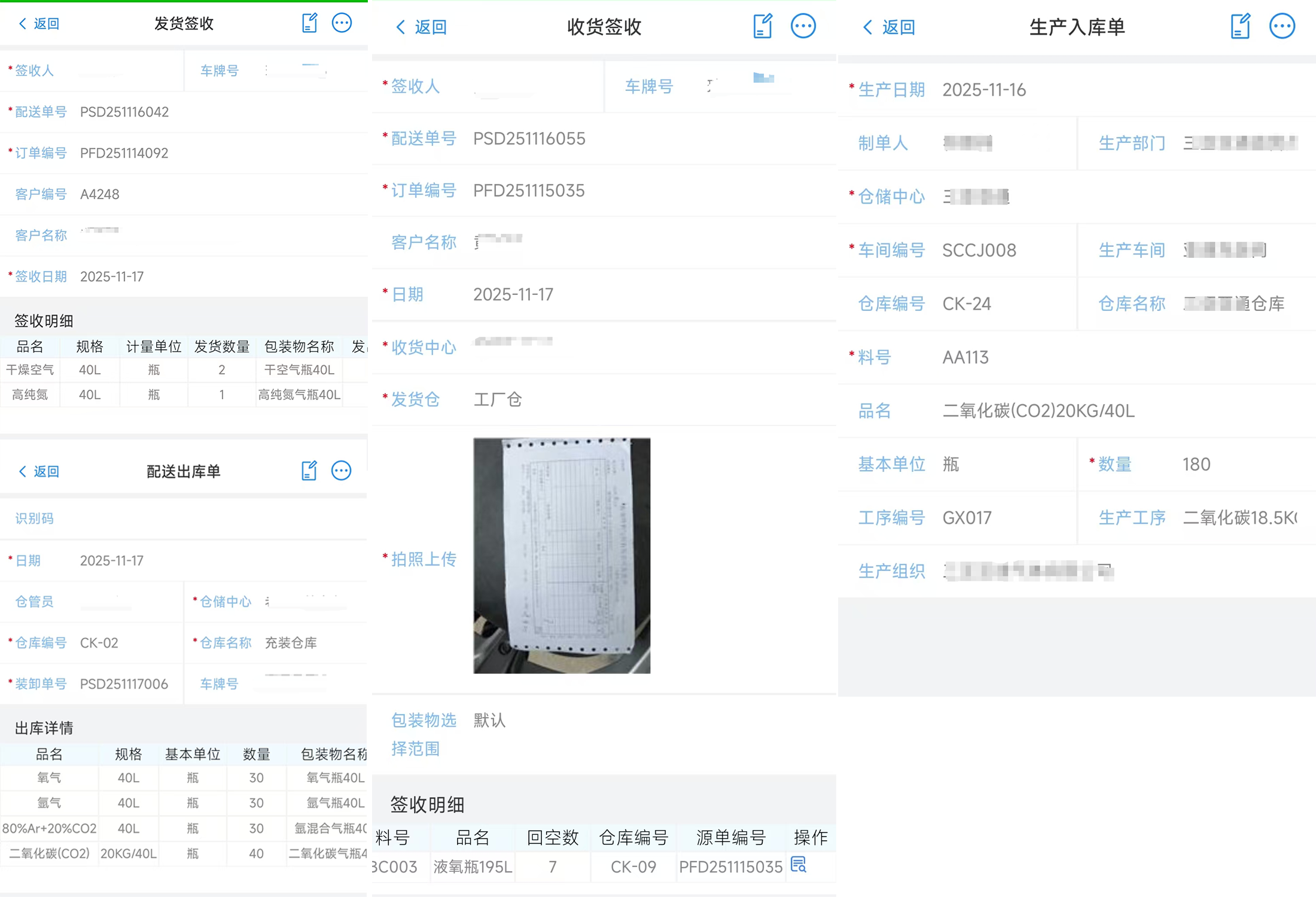Click the back arrow on 生产入库单 page
The image size is (1316, 897).
pos(867,27)
